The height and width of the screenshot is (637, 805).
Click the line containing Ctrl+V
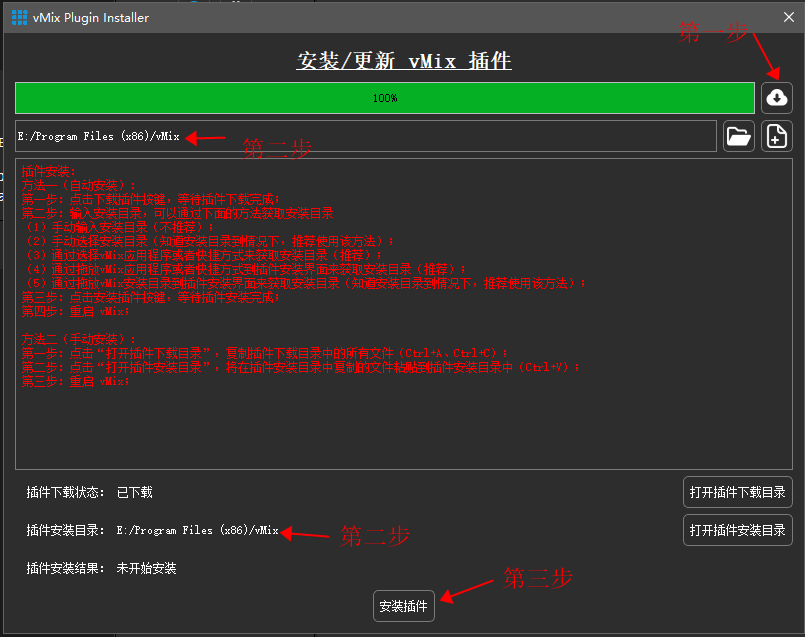tap(301, 367)
